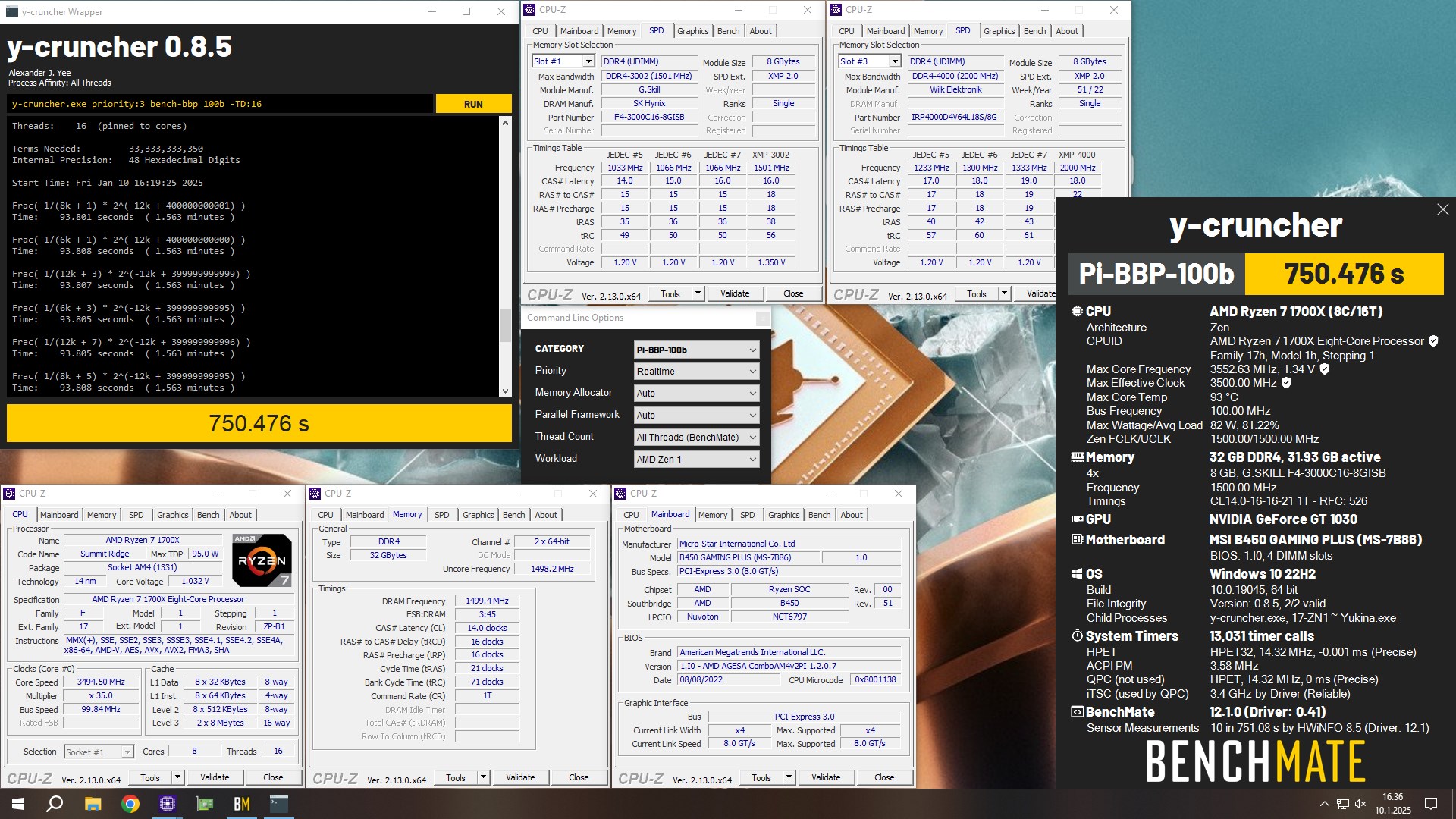This screenshot has width=1456, height=819.
Task: Open the notification center icon
Action: (1431, 804)
